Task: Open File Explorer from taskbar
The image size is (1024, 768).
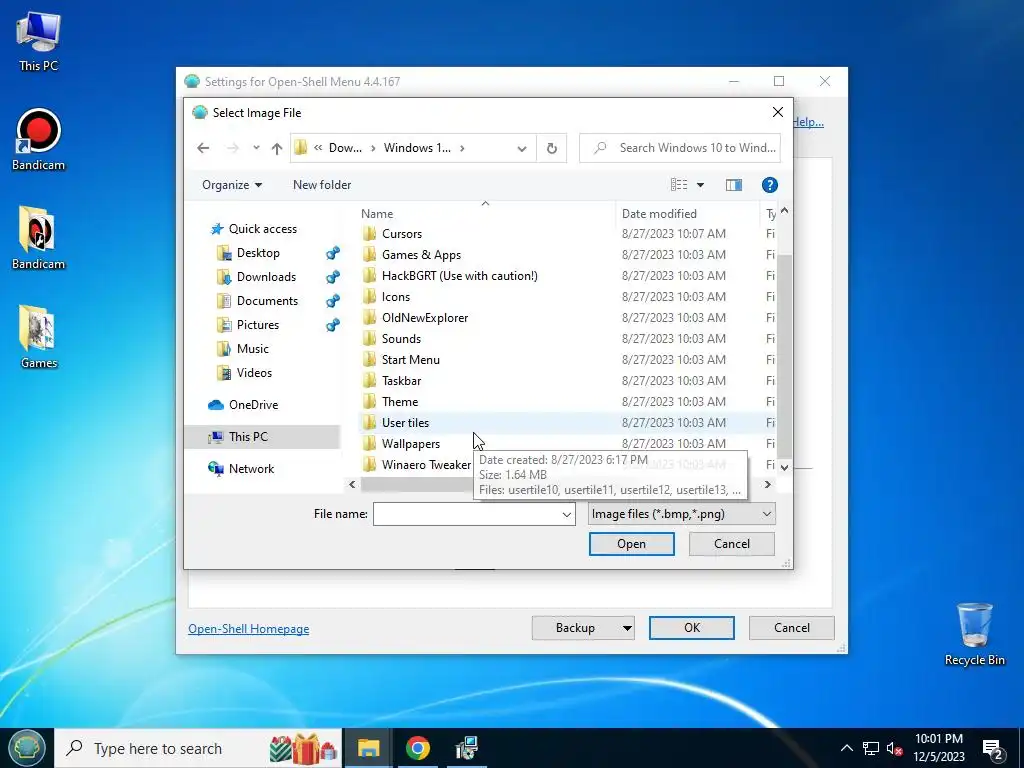Action: [368, 748]
